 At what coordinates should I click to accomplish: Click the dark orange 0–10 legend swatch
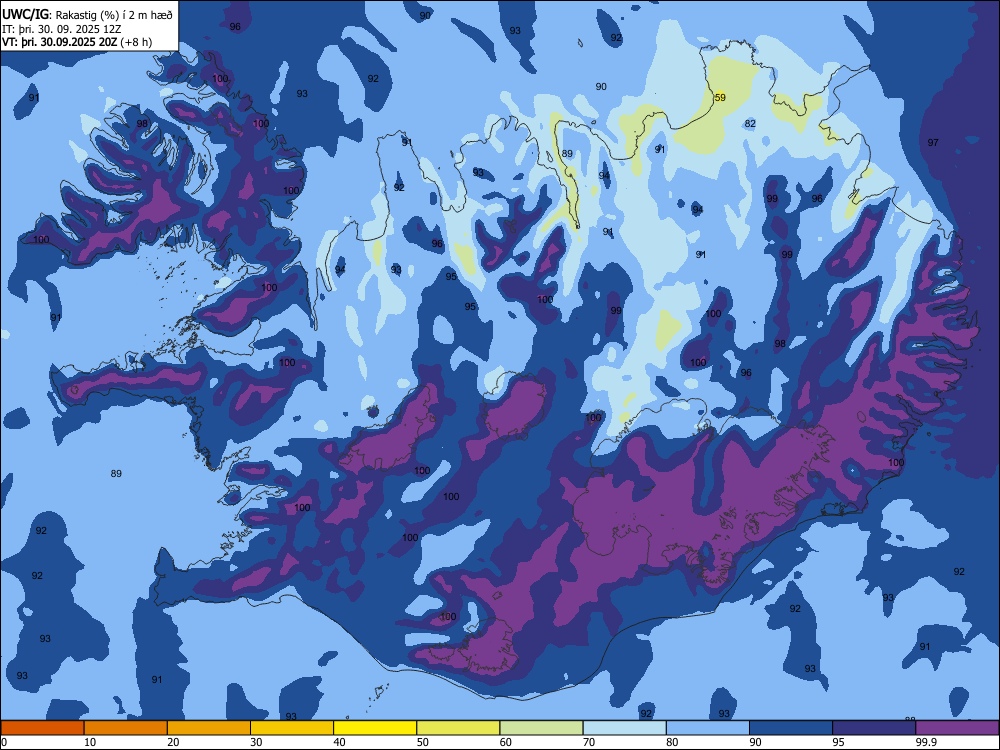(42, 728)
